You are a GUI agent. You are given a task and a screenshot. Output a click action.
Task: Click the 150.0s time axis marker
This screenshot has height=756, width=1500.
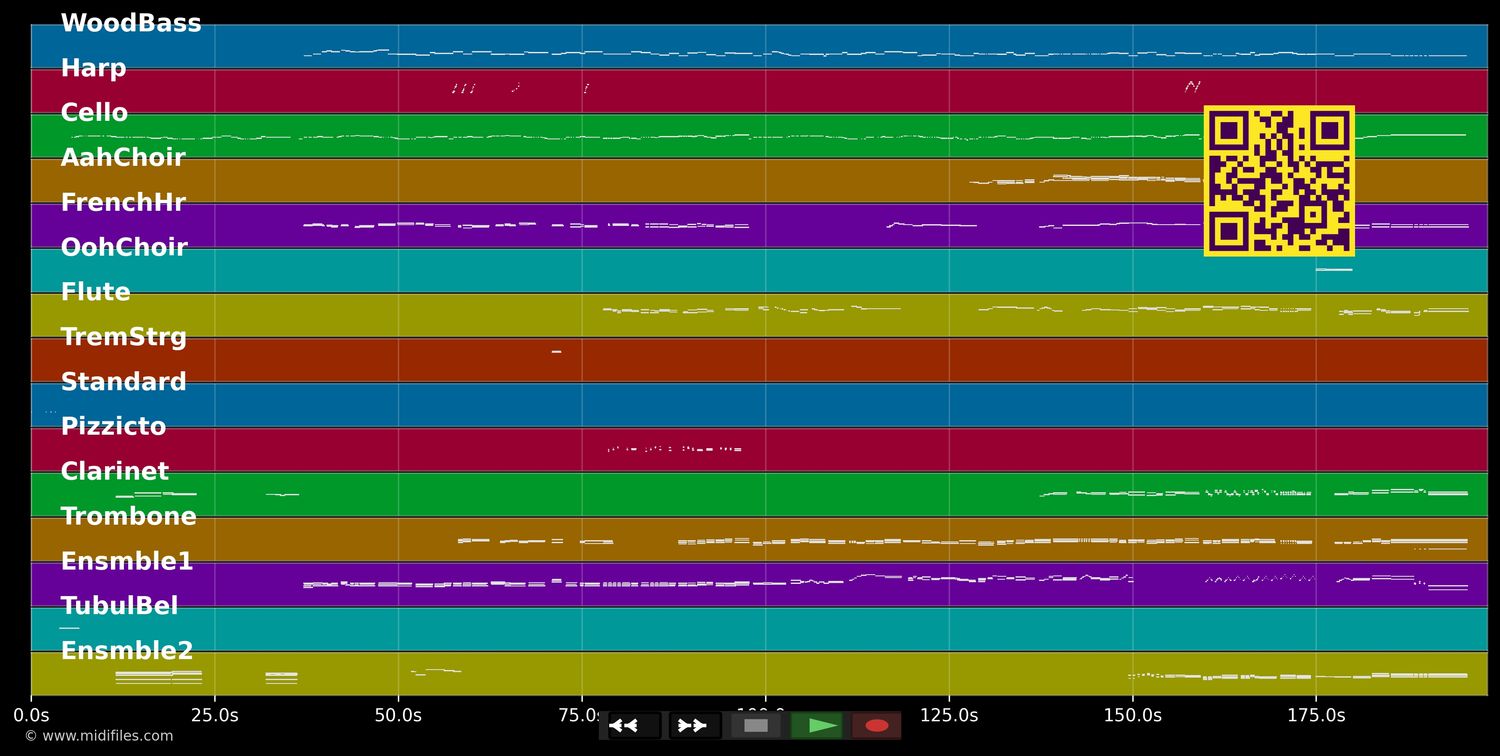[x=1132, y=715]
